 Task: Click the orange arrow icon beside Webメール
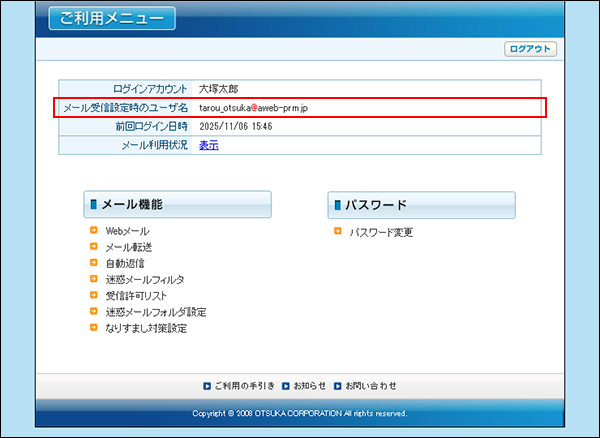pyautogui.click(x=94, y=231)
